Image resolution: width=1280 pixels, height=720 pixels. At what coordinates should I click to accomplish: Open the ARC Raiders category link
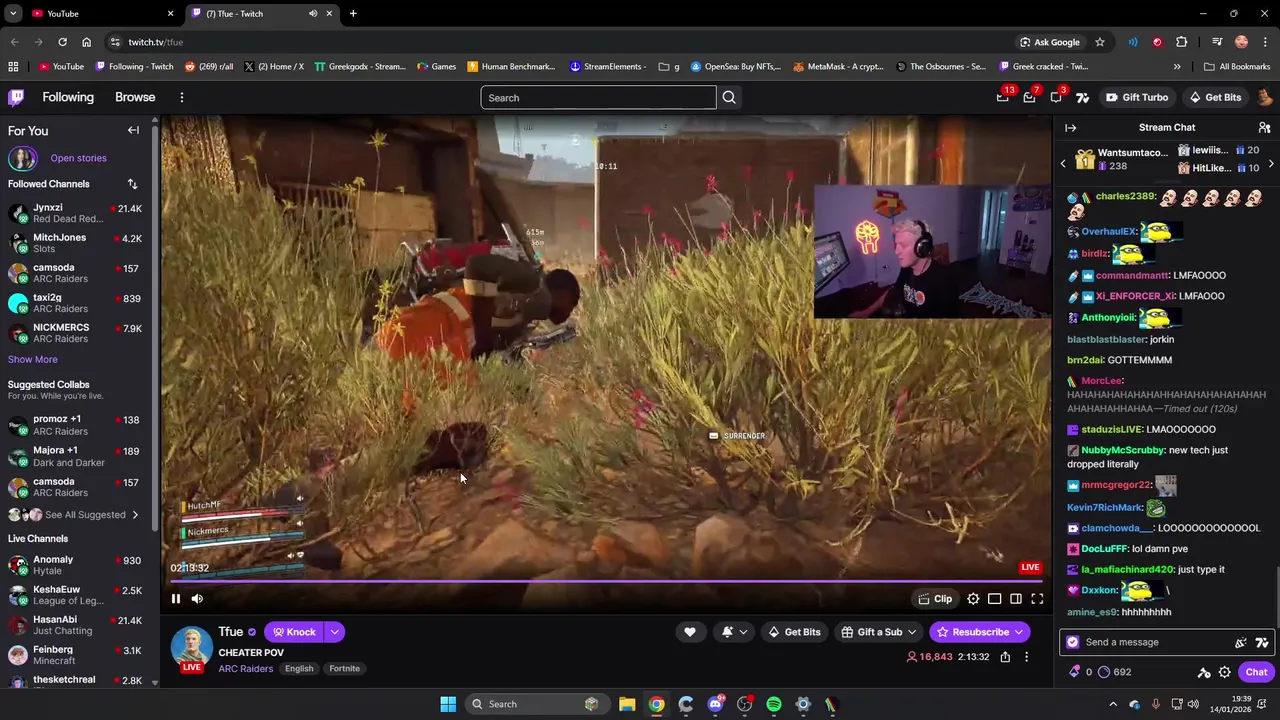pos(246,669)
